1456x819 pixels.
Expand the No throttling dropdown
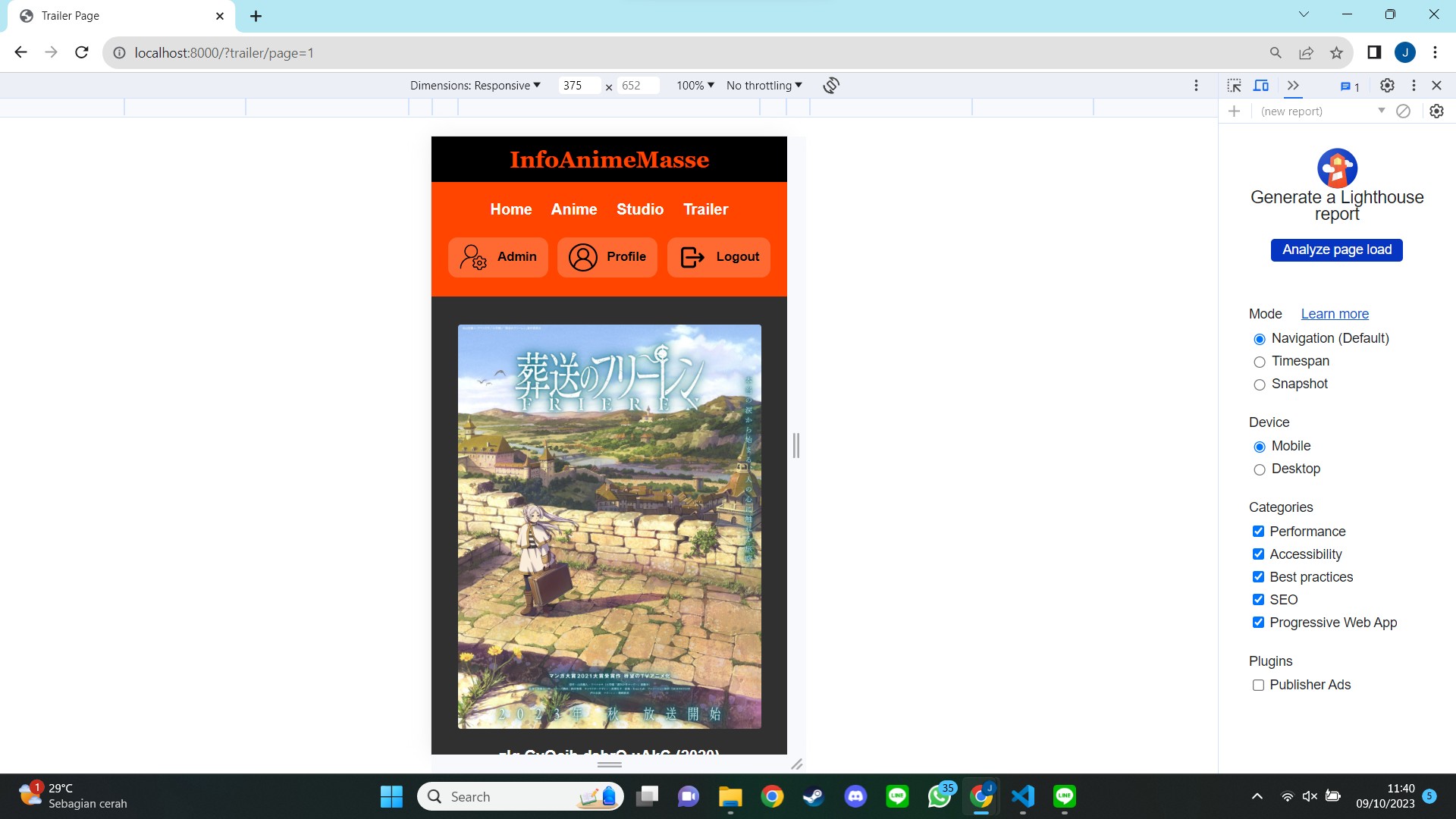pyautogui.click(x=764, y=86)
